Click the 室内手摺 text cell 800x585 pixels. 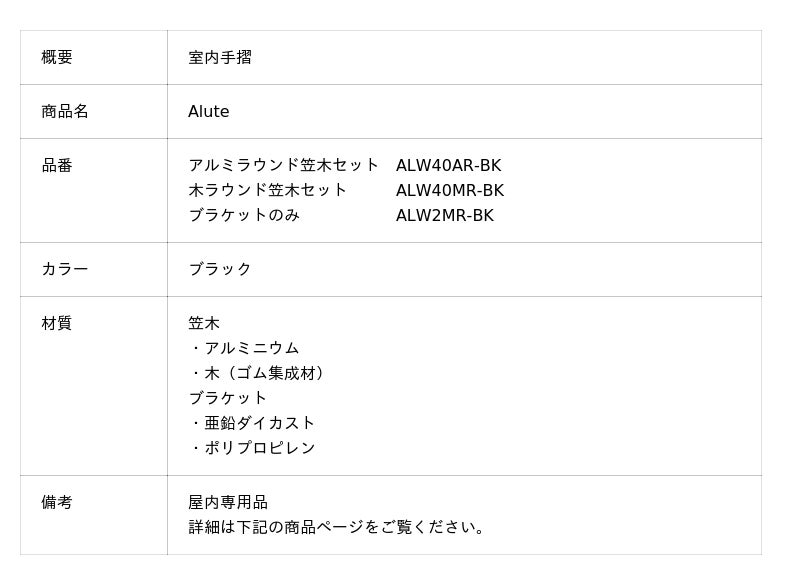tap(220, 57)
